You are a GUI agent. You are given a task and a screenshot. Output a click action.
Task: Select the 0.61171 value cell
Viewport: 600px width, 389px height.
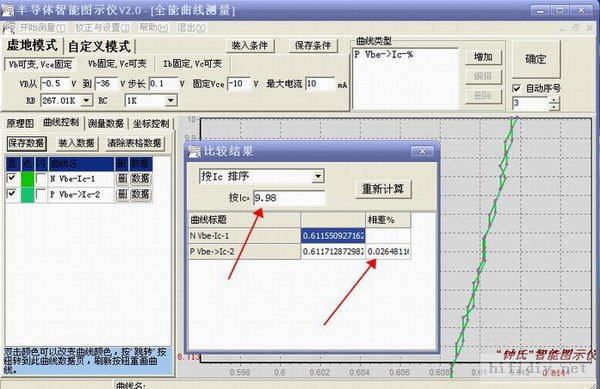[333, 252]
